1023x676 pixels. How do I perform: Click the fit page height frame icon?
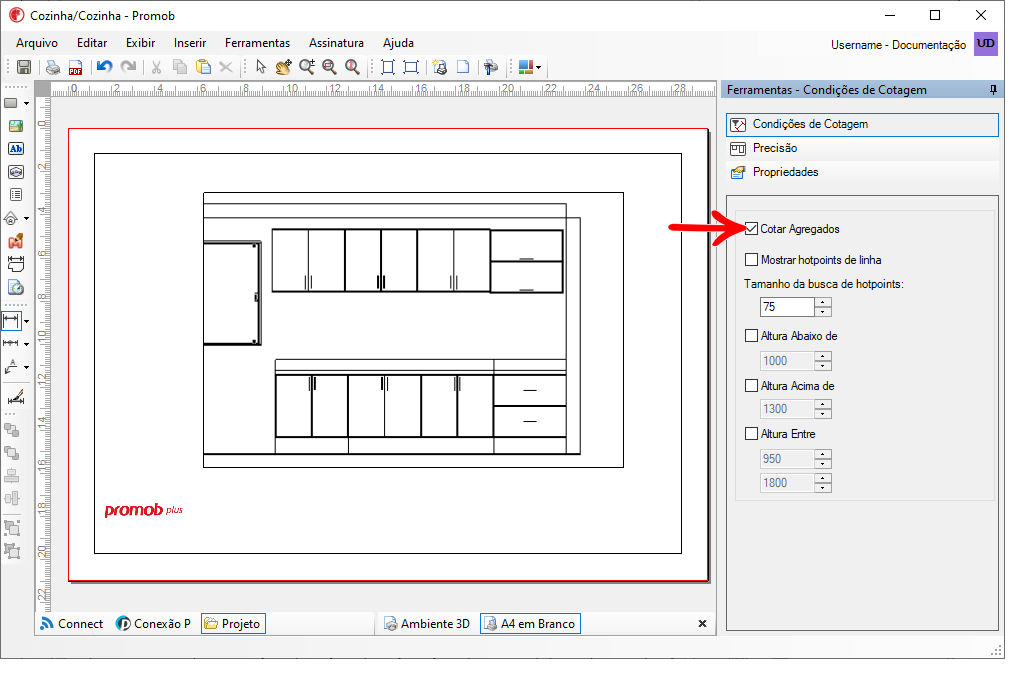pyautogui.click(x=388, y=68)
